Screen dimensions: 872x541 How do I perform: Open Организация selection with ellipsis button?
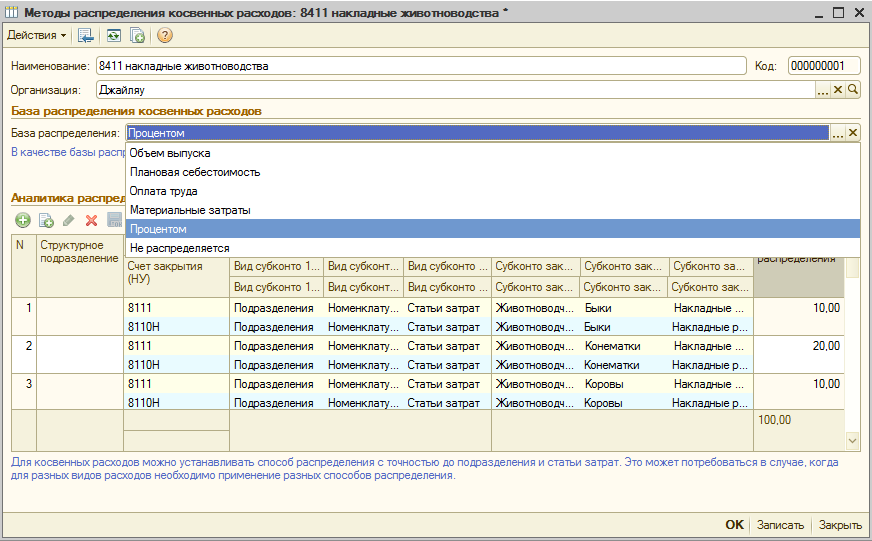point(823,90)
